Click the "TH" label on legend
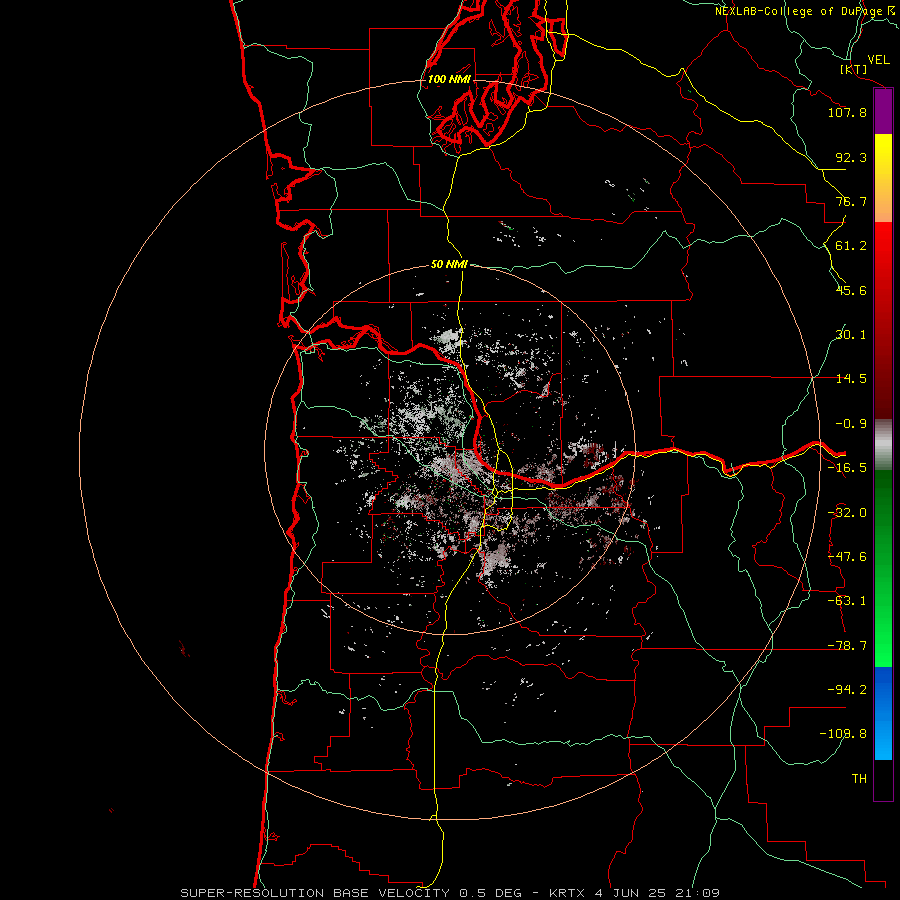900x900 pixels. [x=859, y=779]
